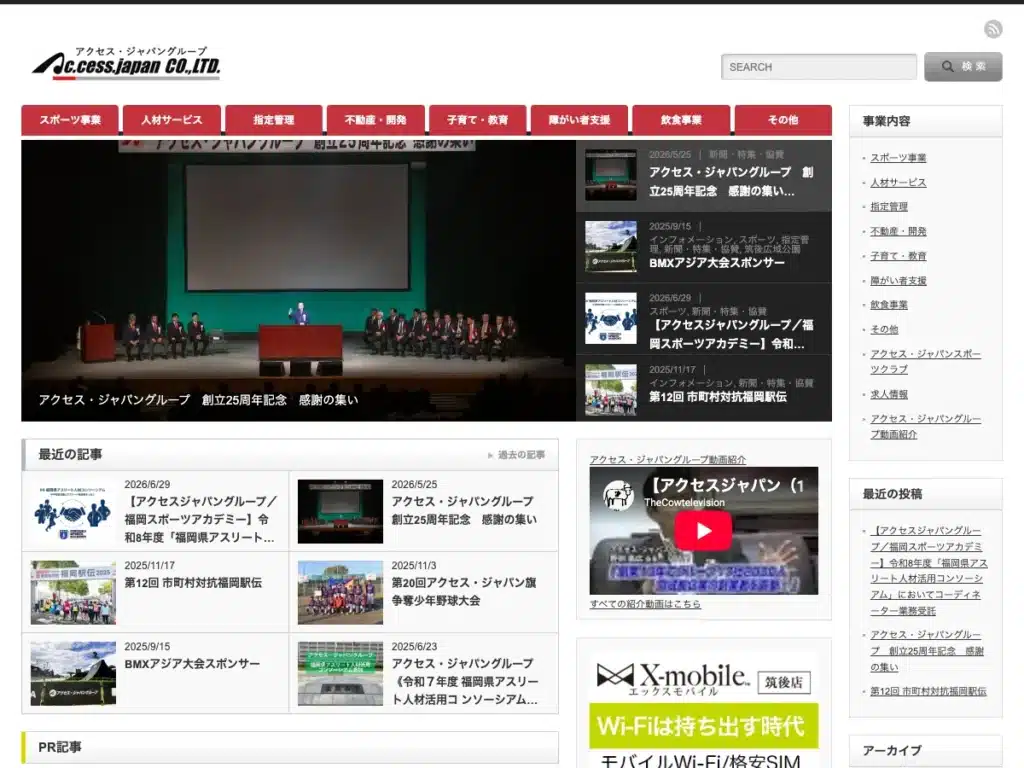Click the Access Japan company logo
The image size is (1024, 768).
127,63
